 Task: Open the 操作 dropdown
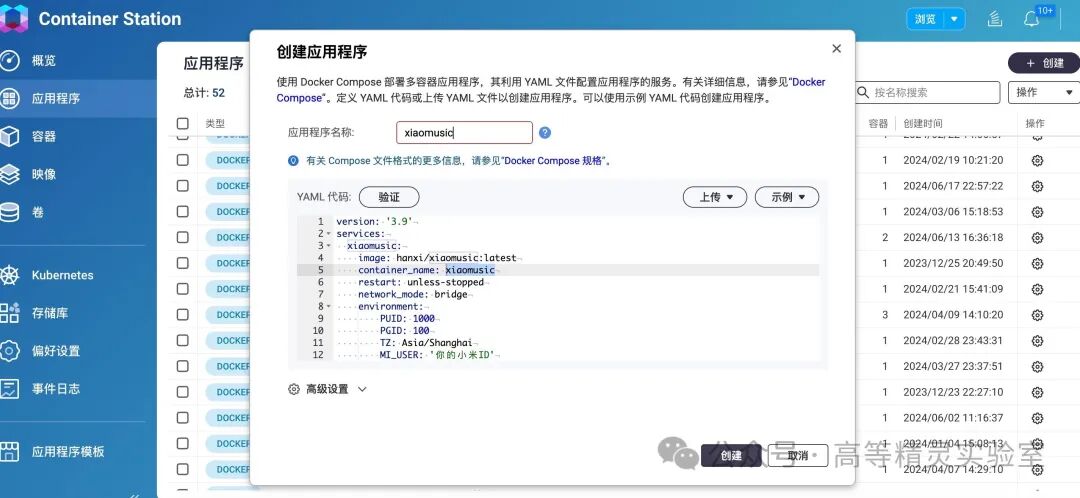point(1043,92)
